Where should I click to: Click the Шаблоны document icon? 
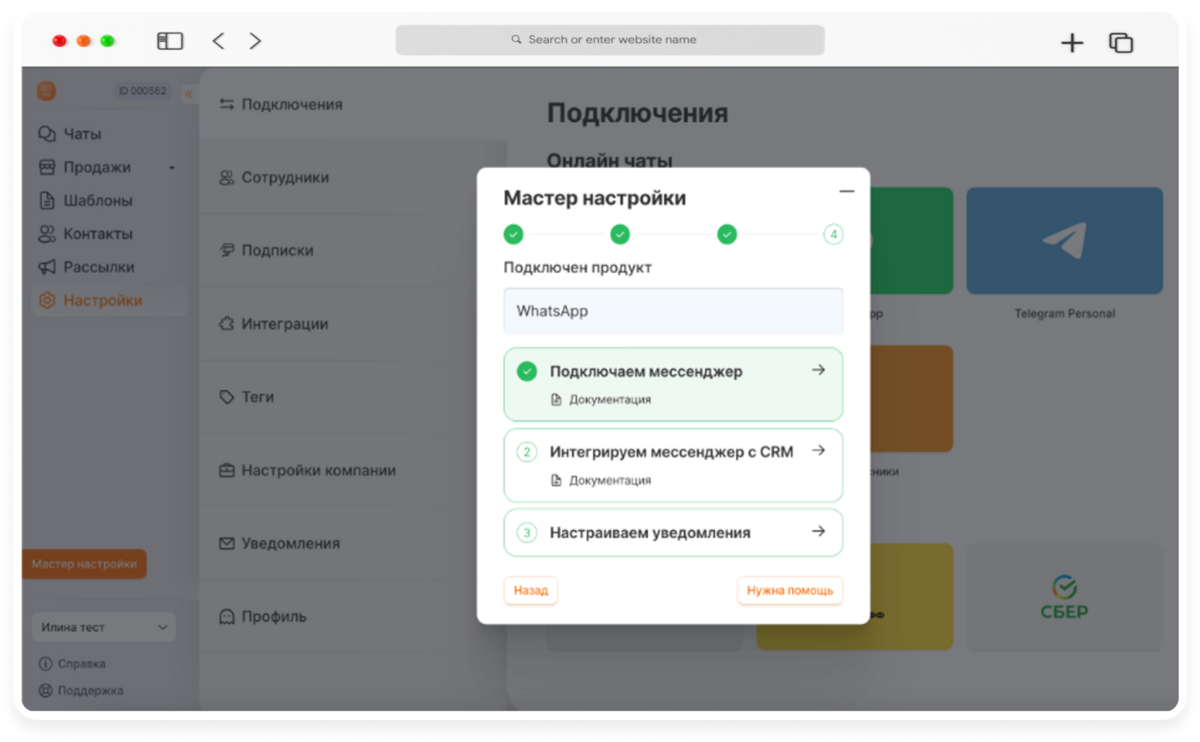[x=47, y=200]
